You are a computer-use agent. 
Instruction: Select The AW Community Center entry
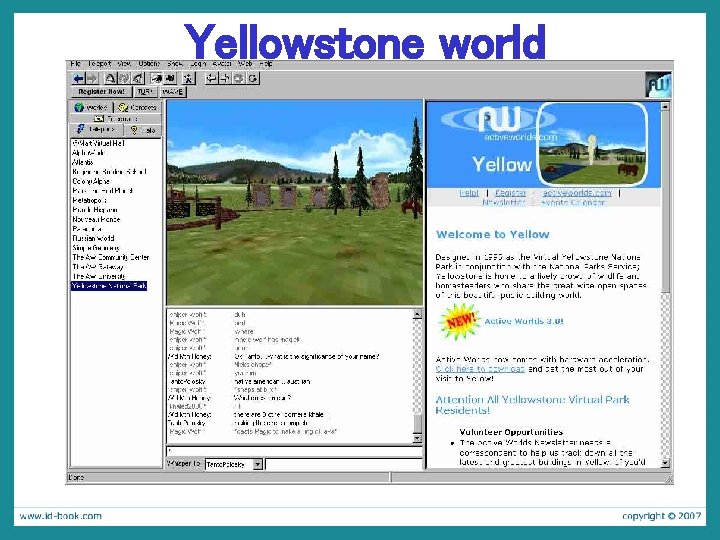click(x=111, y=258)
